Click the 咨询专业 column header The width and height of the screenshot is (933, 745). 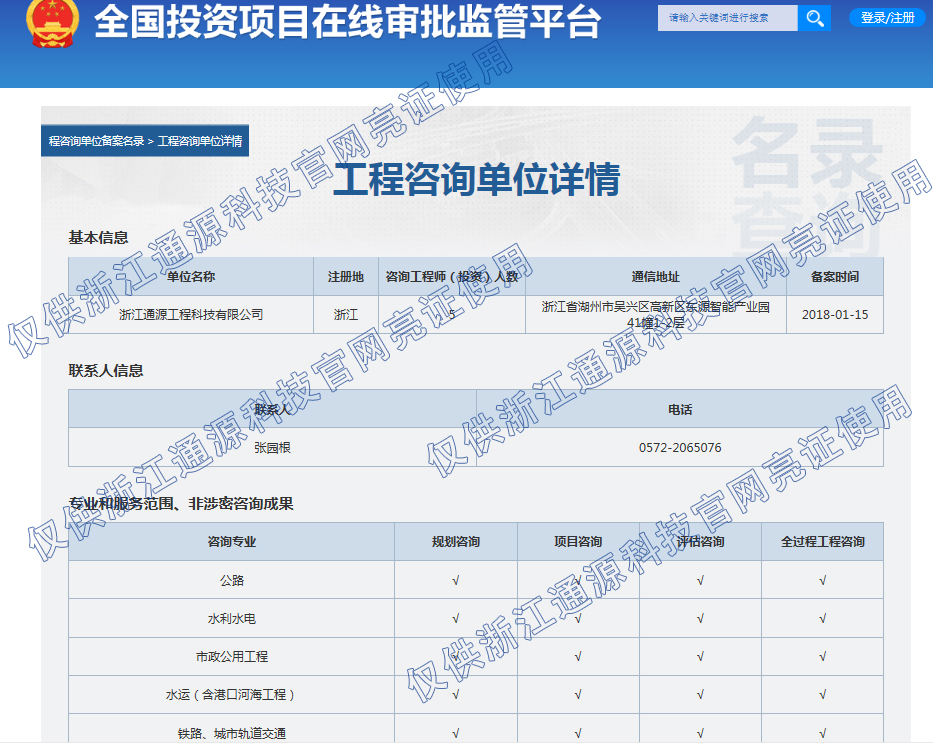tap(232, 542)
